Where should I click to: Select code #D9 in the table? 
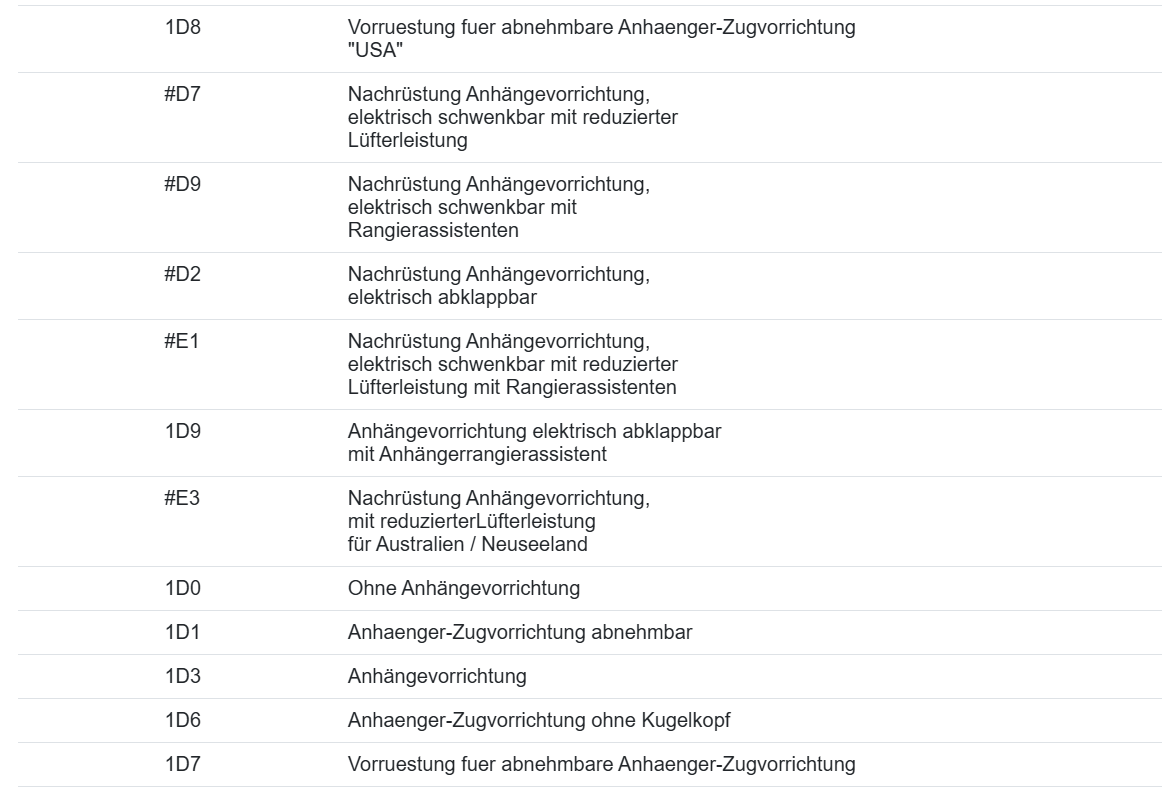[x=182, y=184]
